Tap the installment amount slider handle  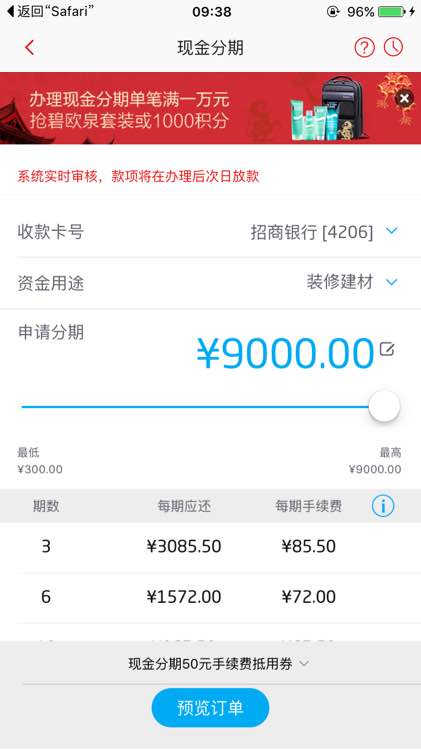pyautogui.click(x=384, y=407)
